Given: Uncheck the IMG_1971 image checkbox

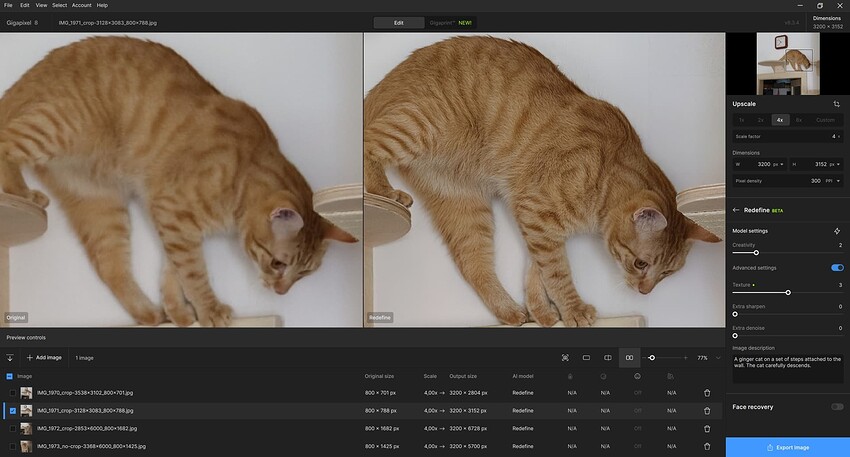Looking at the screenshot, I should pos(13,411).
